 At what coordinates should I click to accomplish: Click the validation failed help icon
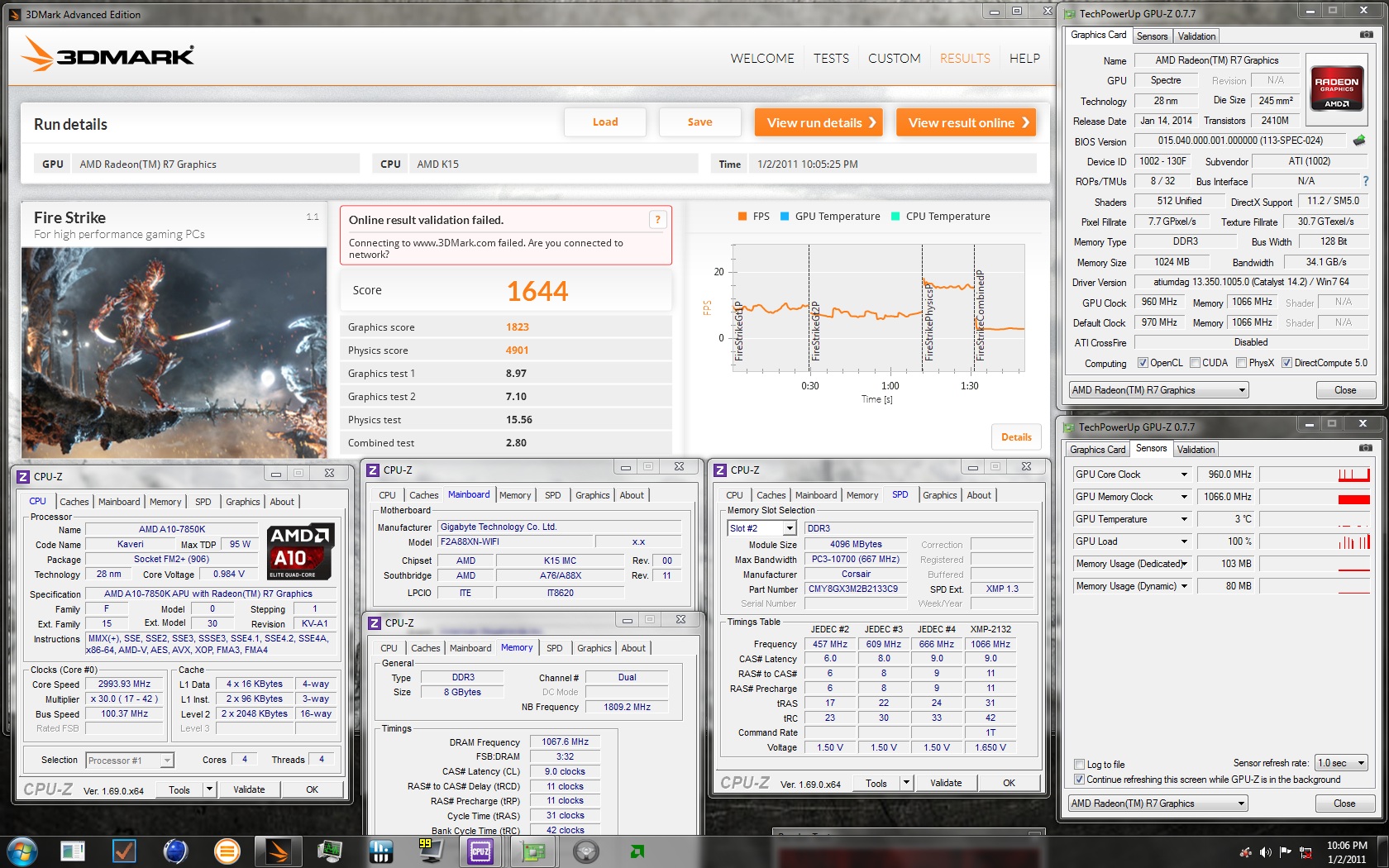pos(657,220)
